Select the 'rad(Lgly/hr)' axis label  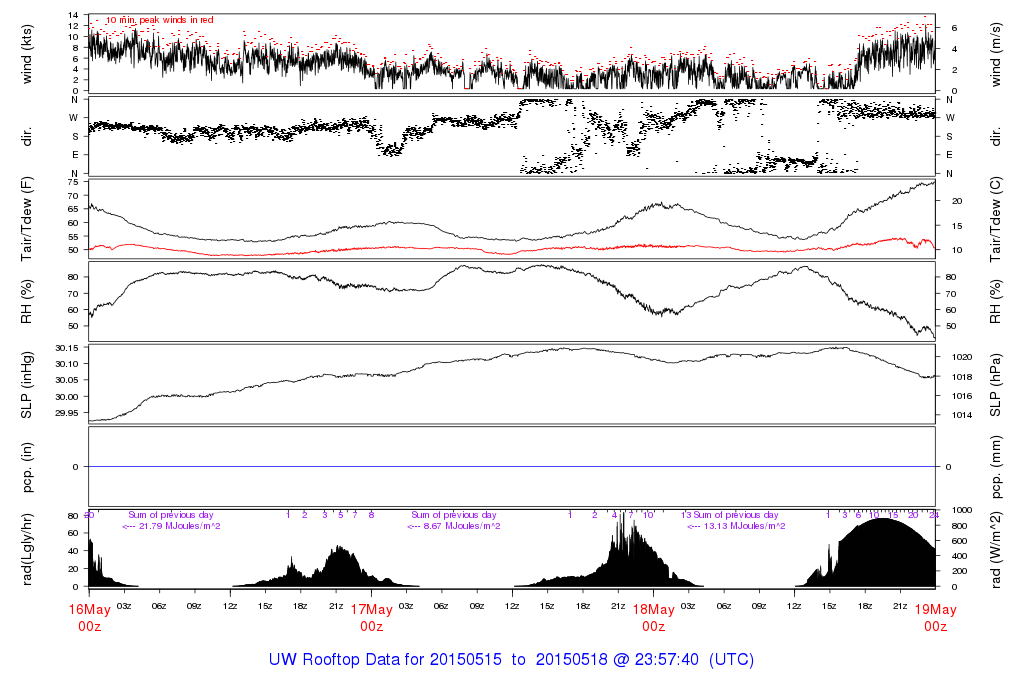pyautogui.click(x=27, y=550)
